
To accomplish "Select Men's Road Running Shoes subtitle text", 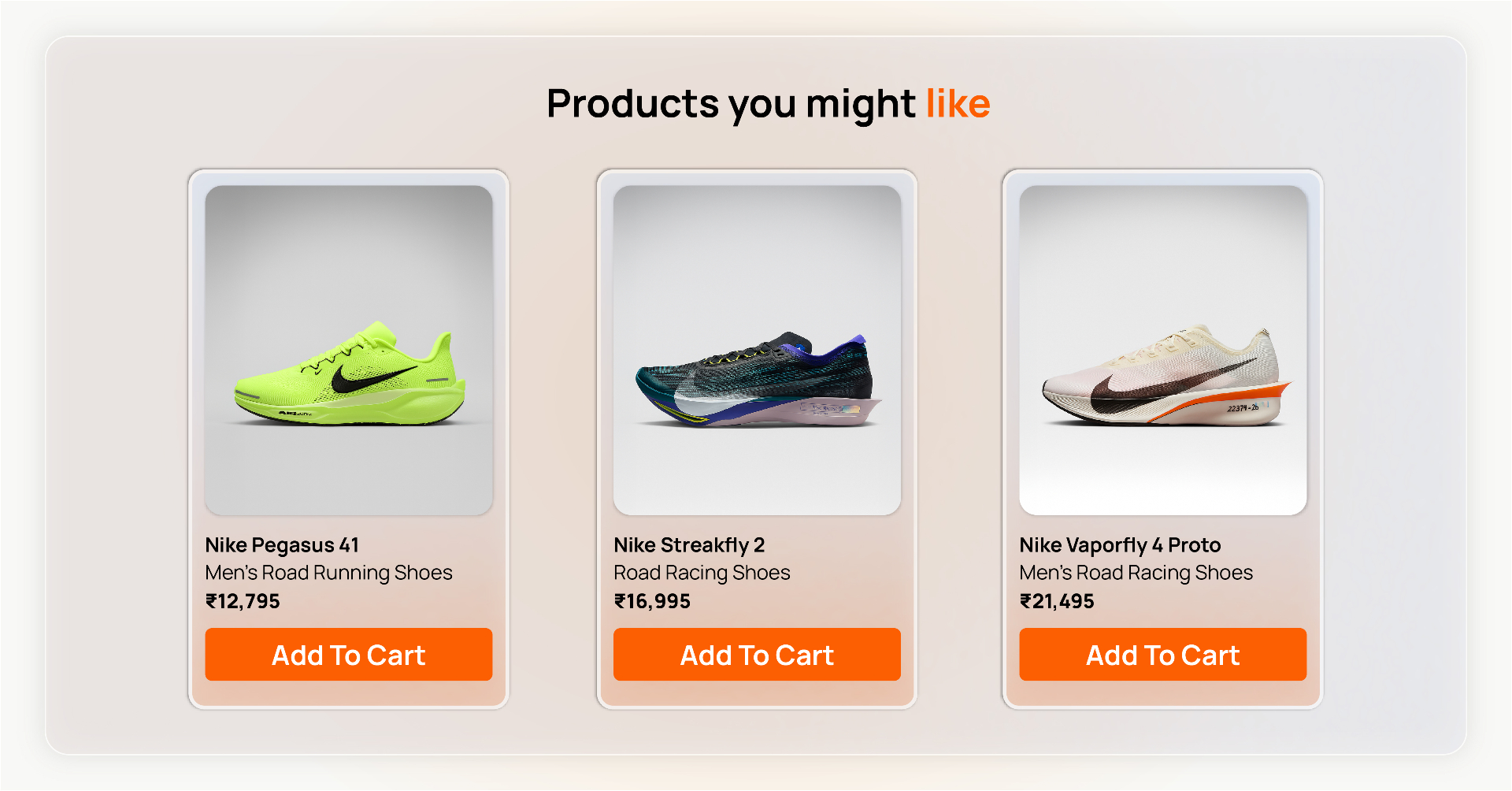I will pos(328,572).
